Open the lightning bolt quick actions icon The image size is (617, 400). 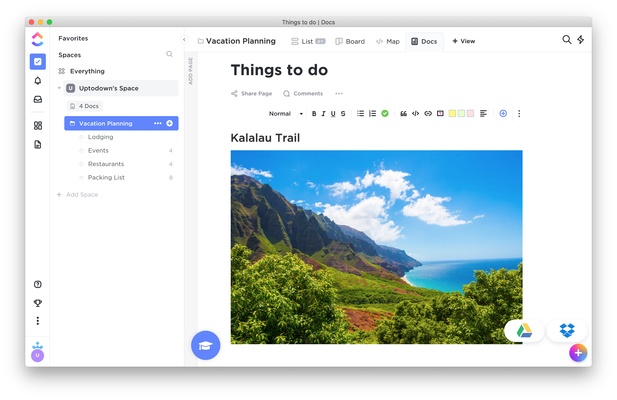(581, 39)
